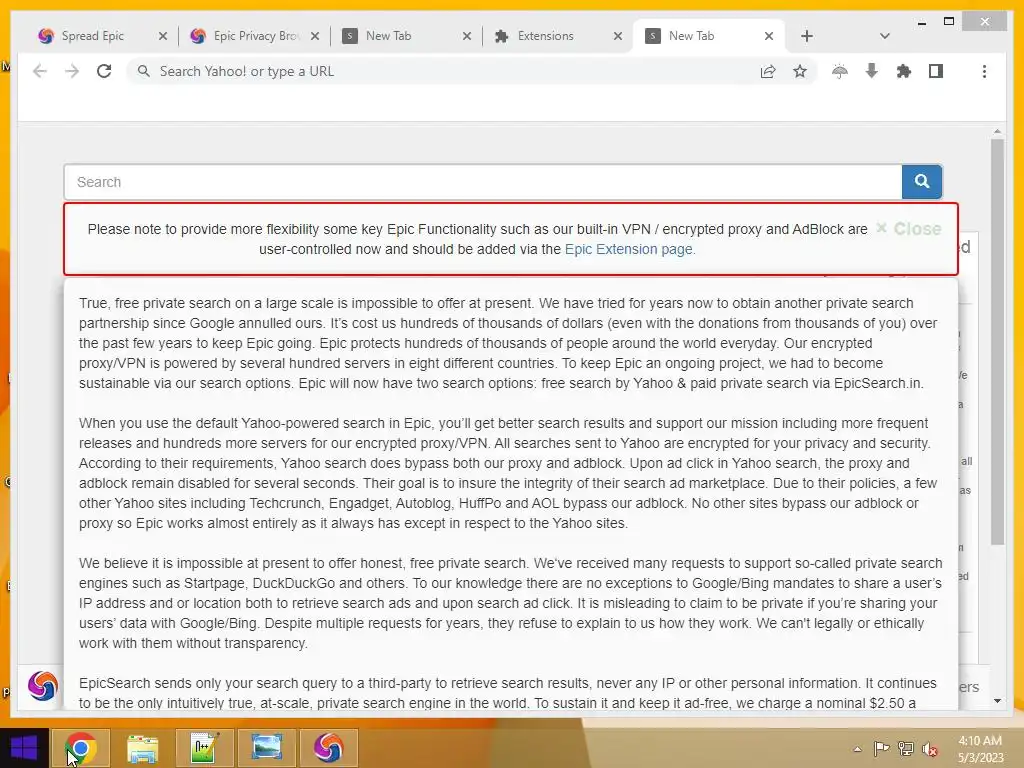Image resolution: width=1024 pixels, height=768 pixels.
Task: Go back to the previous page
Action: point(40,71)
